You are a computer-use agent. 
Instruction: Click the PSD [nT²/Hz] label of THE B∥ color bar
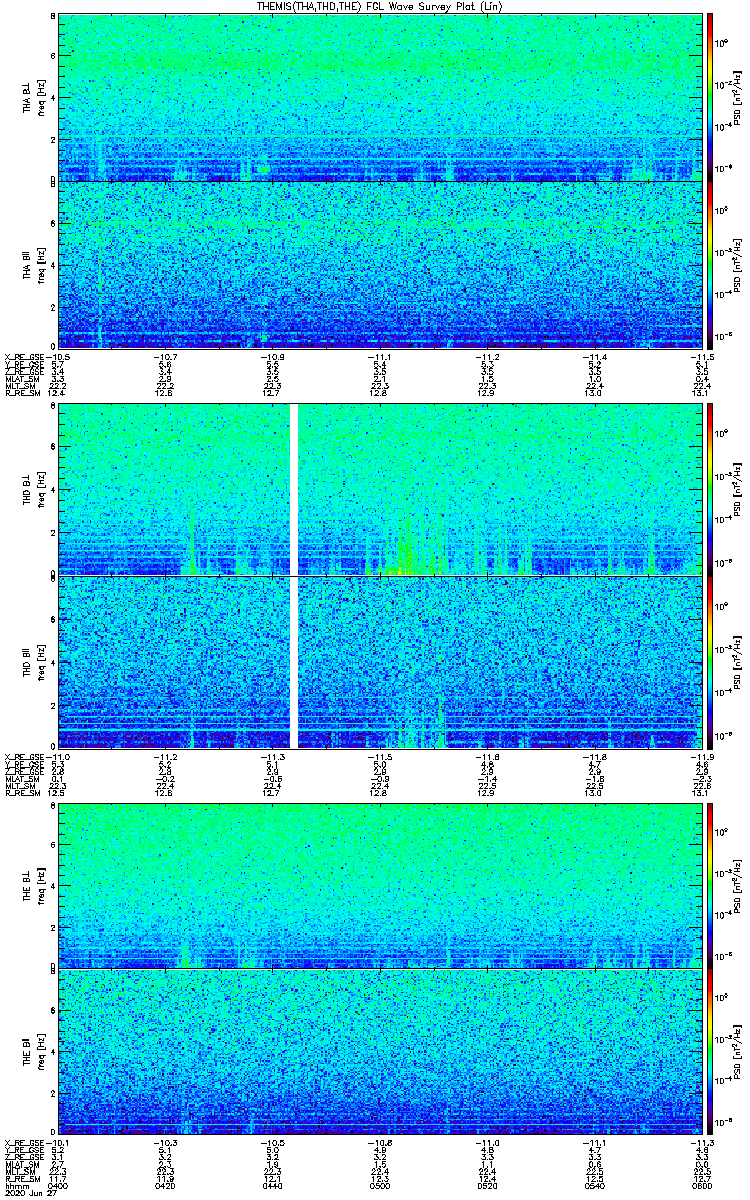pos(737,1052)
